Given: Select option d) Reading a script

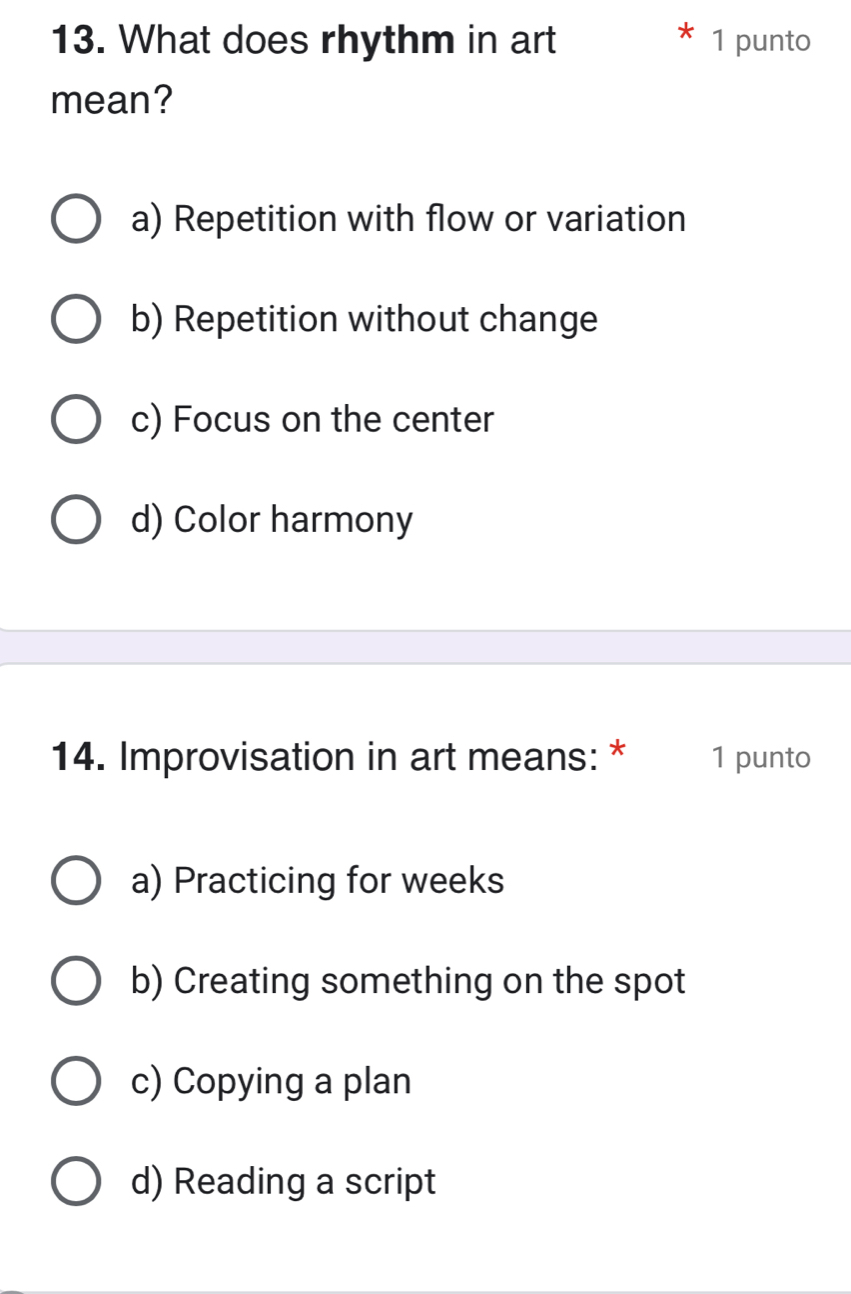Looking at the screenshot, I should point(75,1181).
